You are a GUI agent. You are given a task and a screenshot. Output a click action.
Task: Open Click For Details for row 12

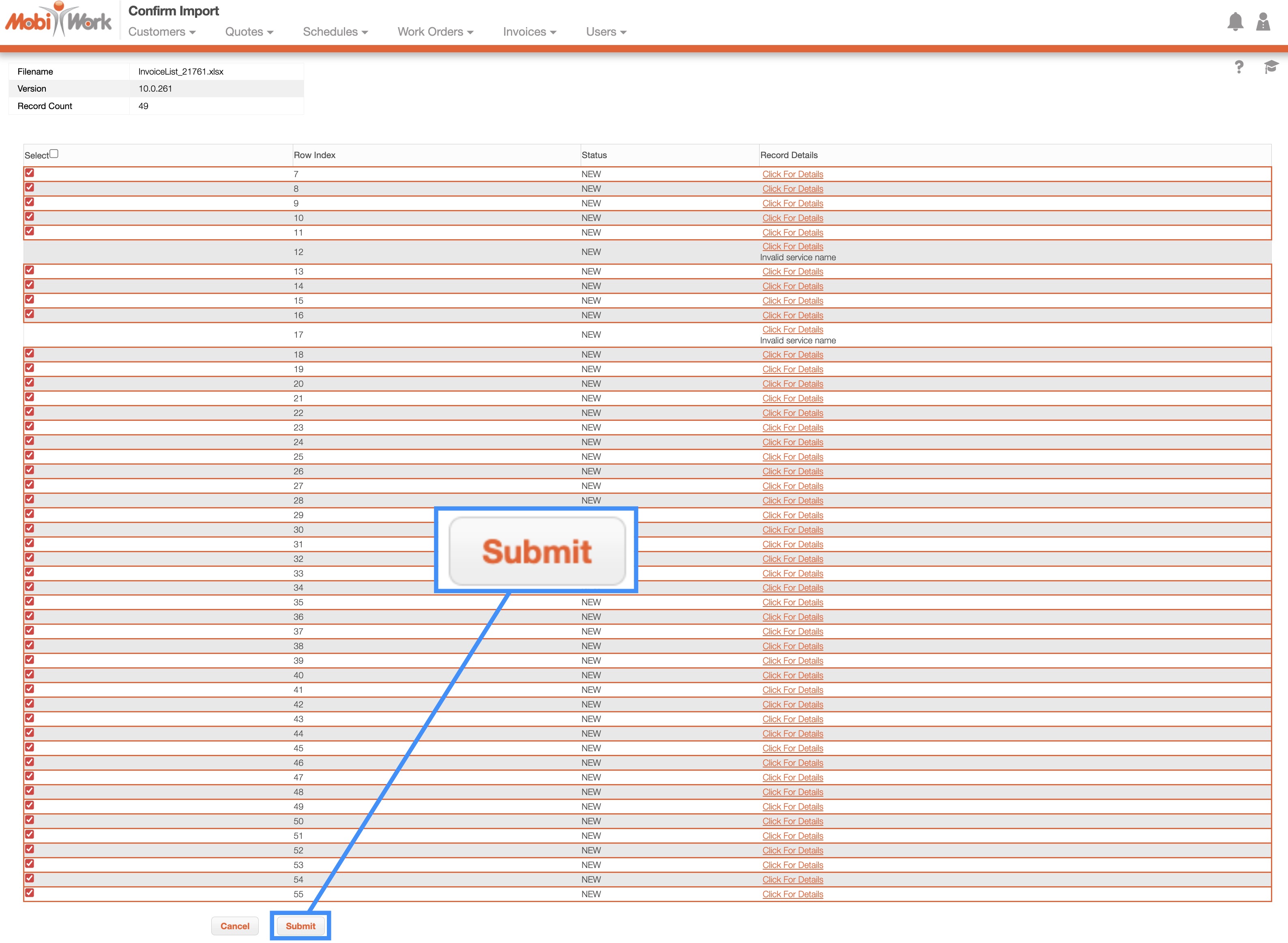pyautogui.click(x=792, y=246)
